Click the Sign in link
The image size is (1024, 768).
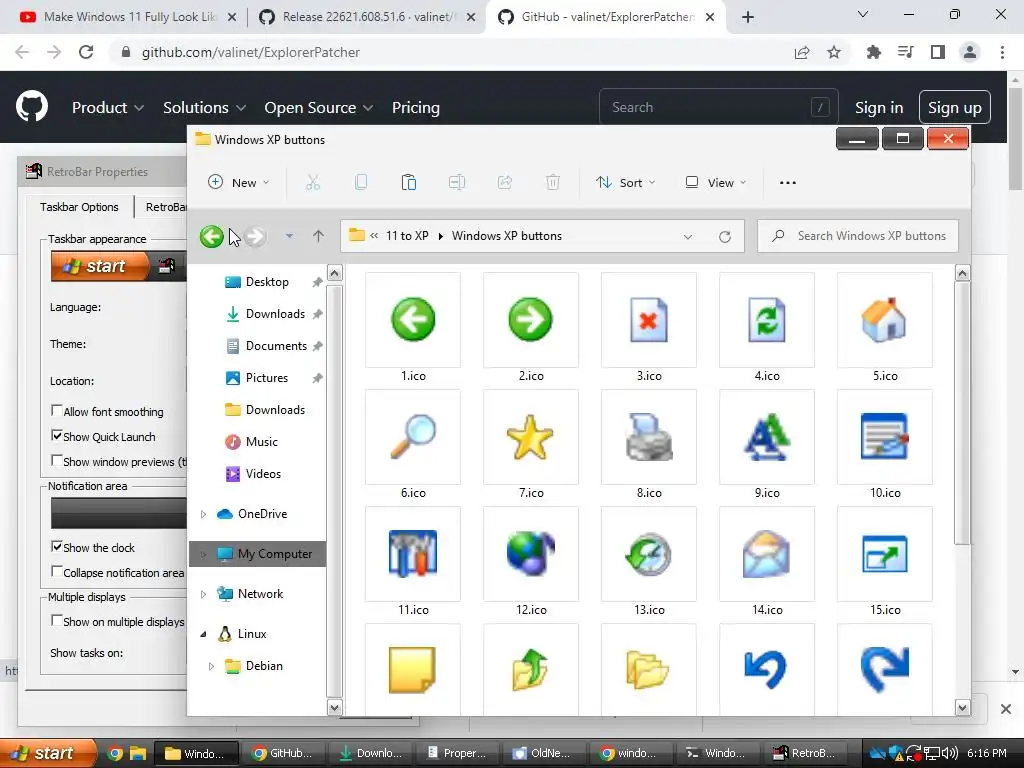[879, 108]
